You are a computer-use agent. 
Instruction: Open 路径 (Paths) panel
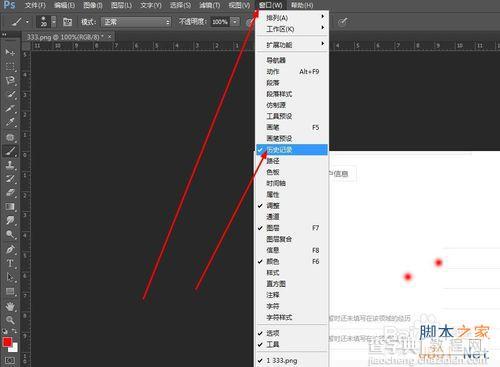[292, 161]
